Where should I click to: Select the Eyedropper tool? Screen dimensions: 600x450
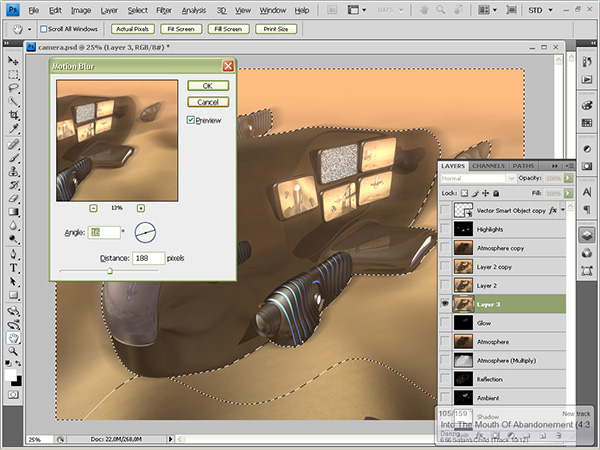(x=14, y=129)
